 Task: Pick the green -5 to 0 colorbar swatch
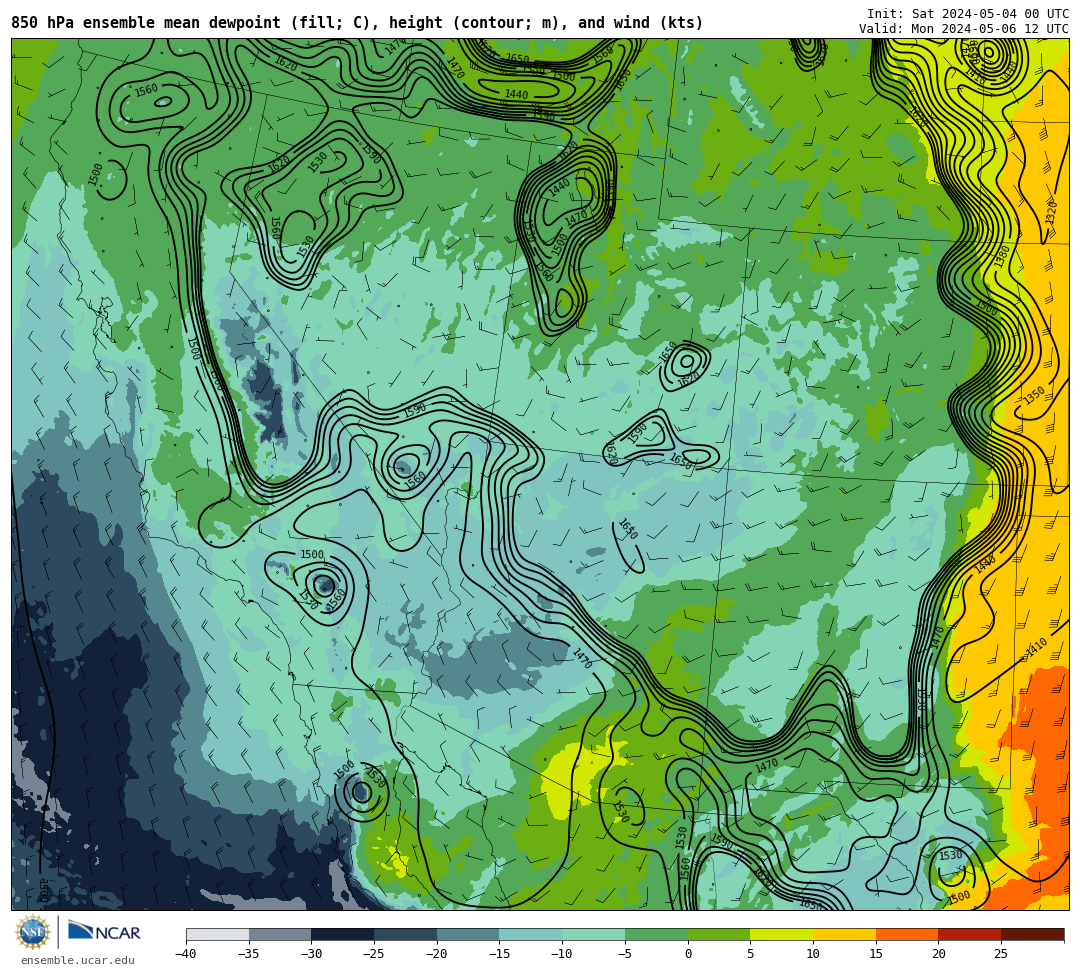[x=656, y=934]
